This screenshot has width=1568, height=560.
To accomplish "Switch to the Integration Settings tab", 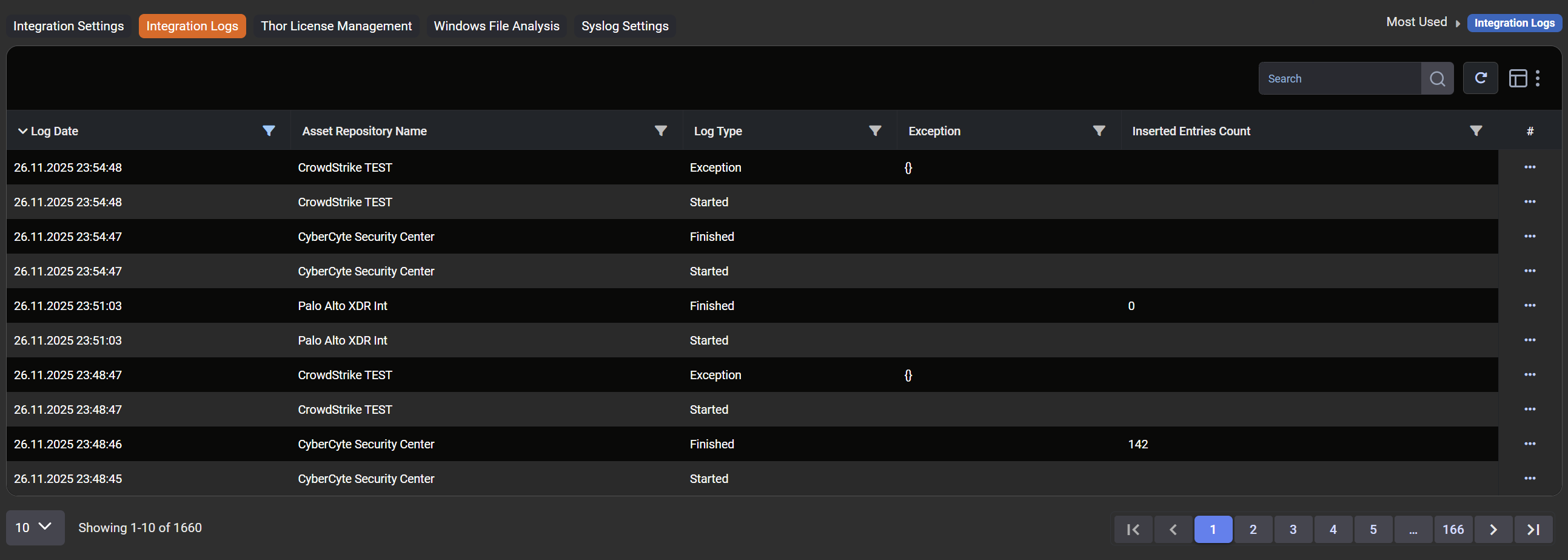I will (69, 26).
